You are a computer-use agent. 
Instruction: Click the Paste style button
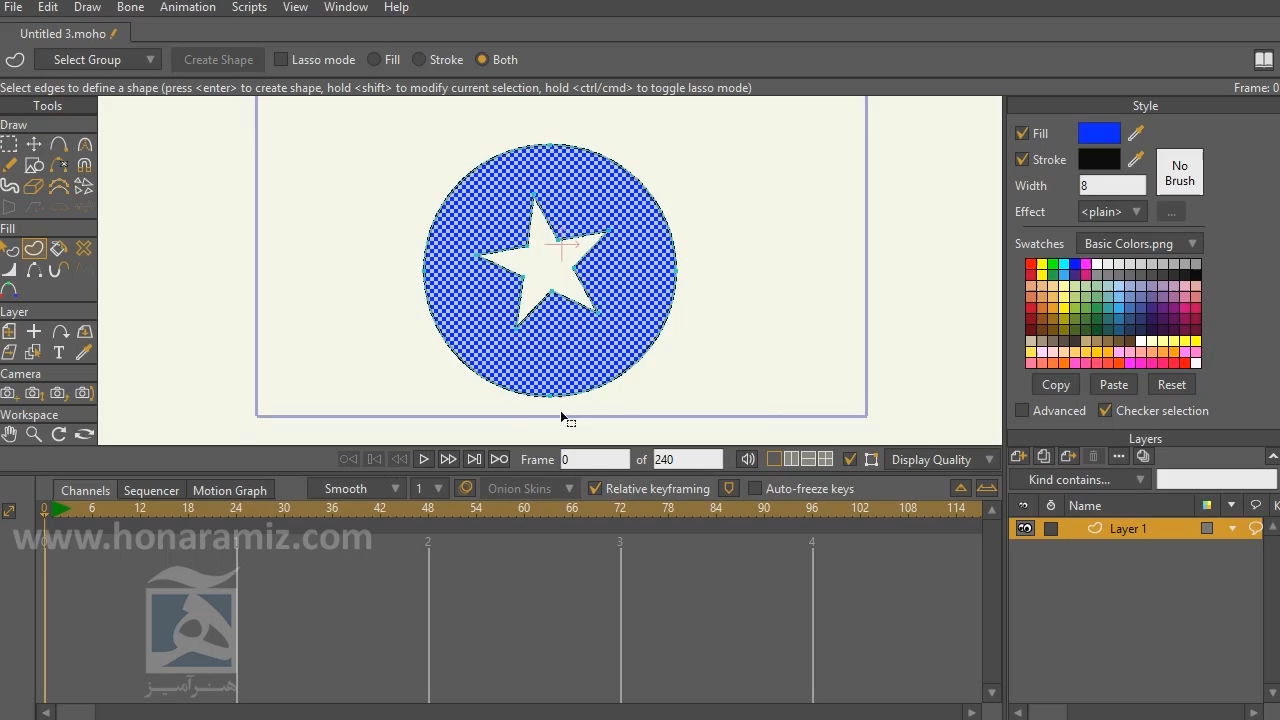[1114, 385]
